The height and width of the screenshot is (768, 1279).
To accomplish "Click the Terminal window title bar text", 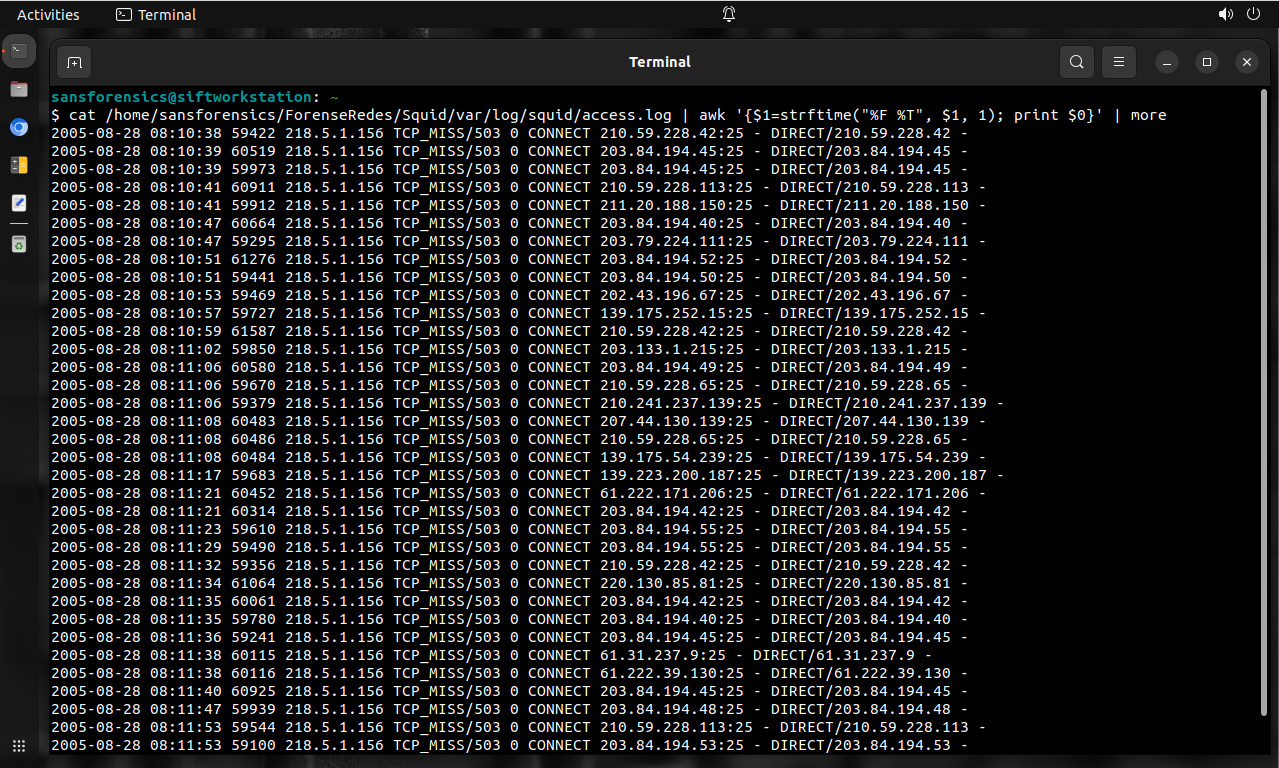I will pyautogui.click(x=659, y=62).
